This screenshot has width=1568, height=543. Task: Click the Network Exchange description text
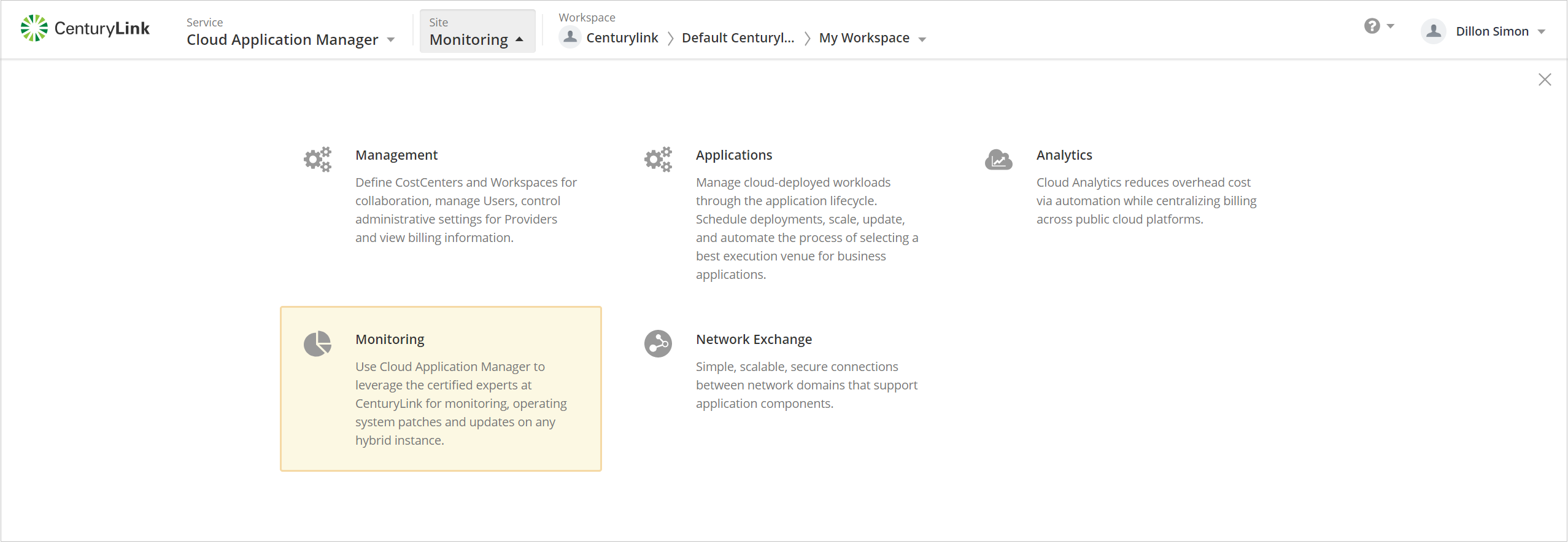(x=806, y=385)
